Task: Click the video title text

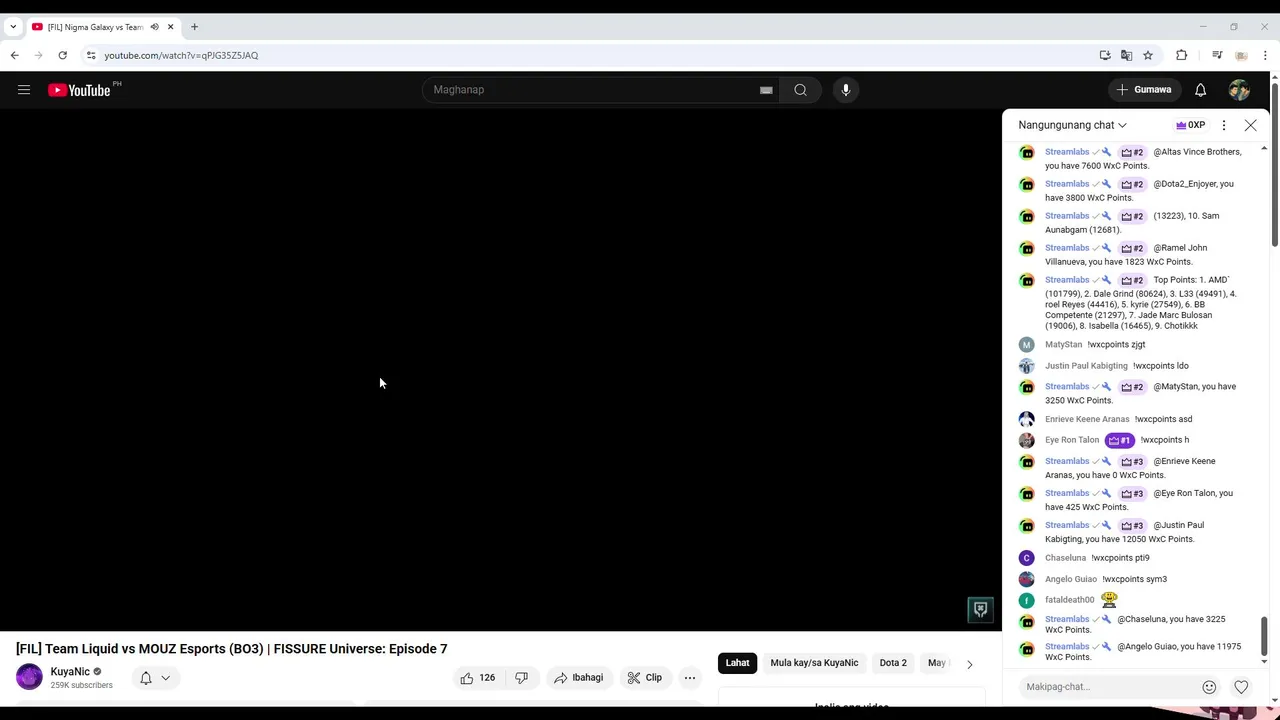Action: (x=232, y=649)
